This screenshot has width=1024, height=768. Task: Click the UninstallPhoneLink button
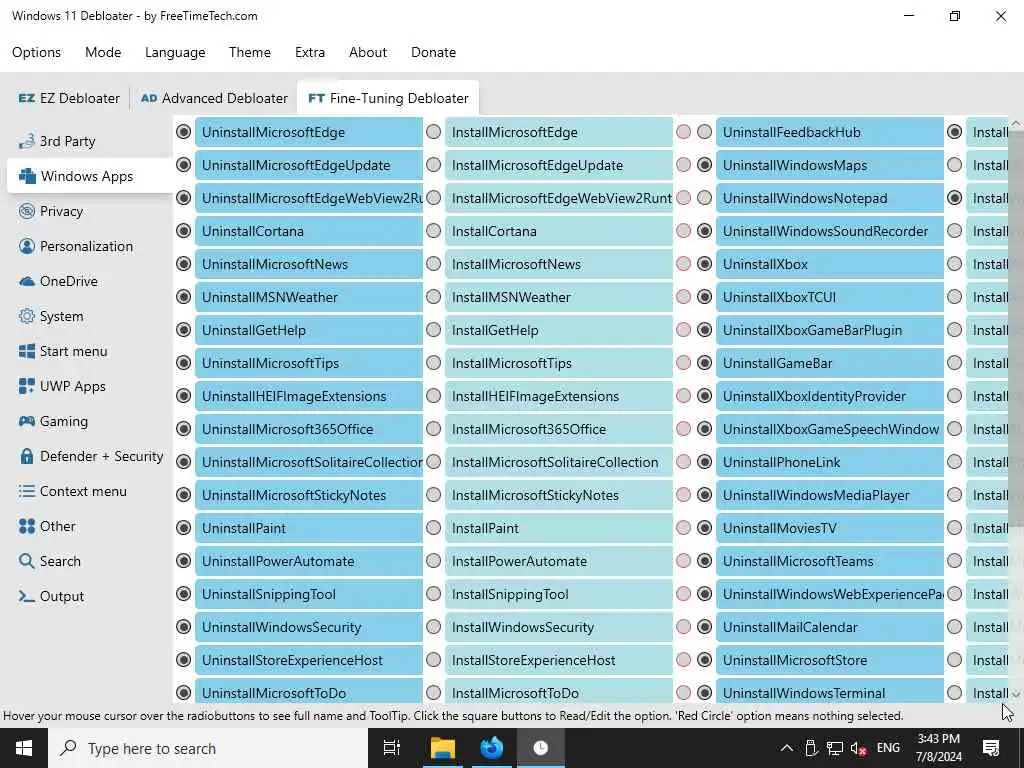[x=830, y=462]
